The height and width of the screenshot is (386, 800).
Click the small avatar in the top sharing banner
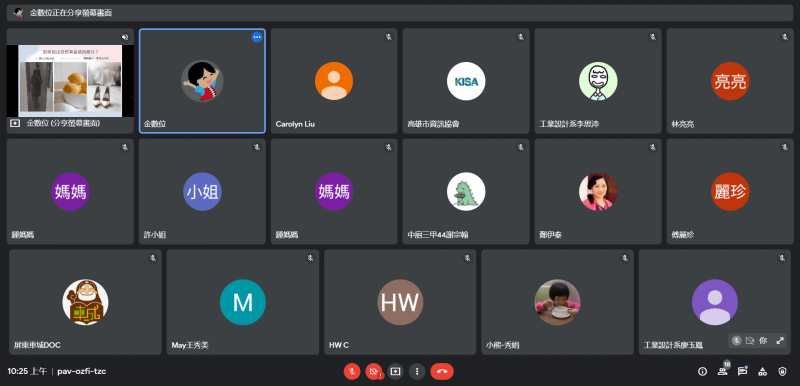click(18, 13)
